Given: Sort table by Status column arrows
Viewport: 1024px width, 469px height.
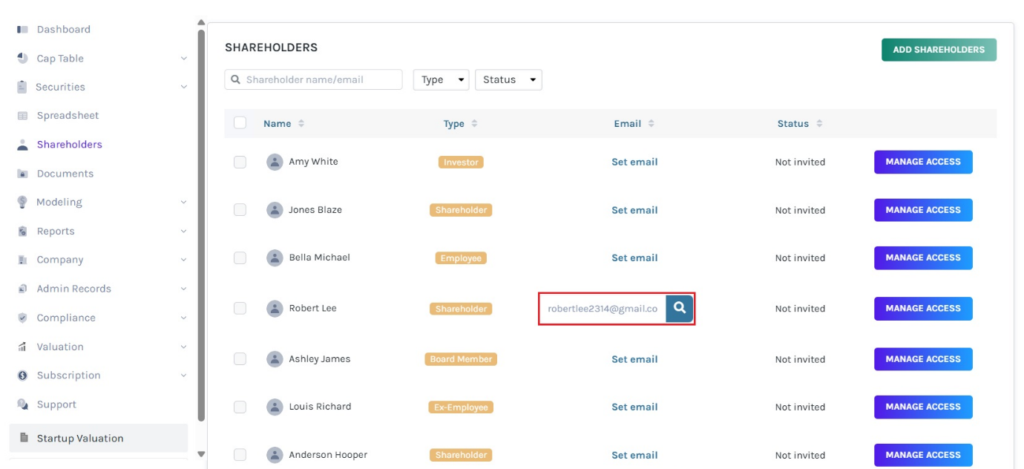Looking at the screenshot, I should pyautogui.click(x=819, y=123).
